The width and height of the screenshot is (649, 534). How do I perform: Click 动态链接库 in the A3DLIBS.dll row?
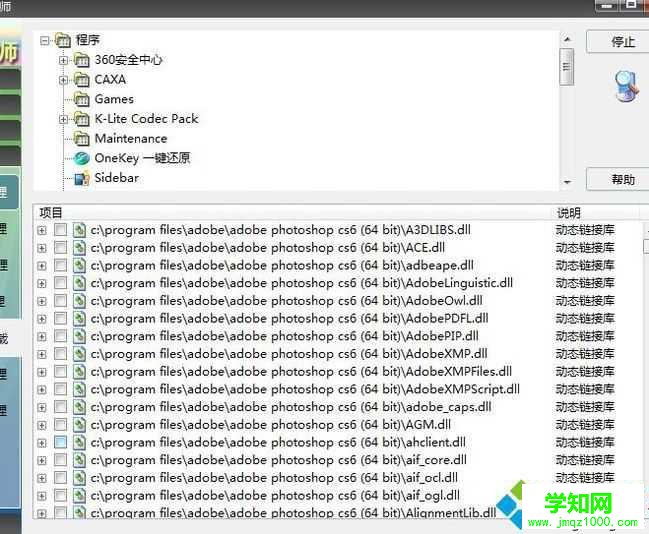(585, 230)
